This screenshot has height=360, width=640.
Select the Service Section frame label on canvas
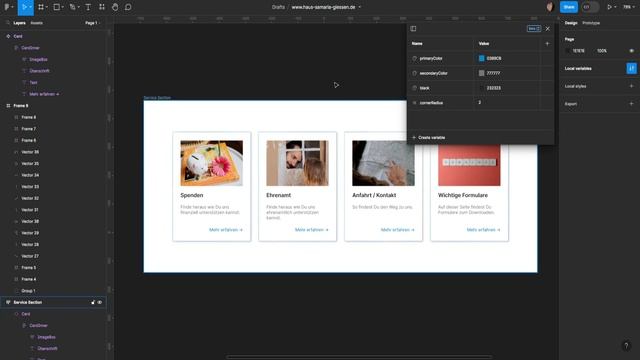click(x=157, y=98)
